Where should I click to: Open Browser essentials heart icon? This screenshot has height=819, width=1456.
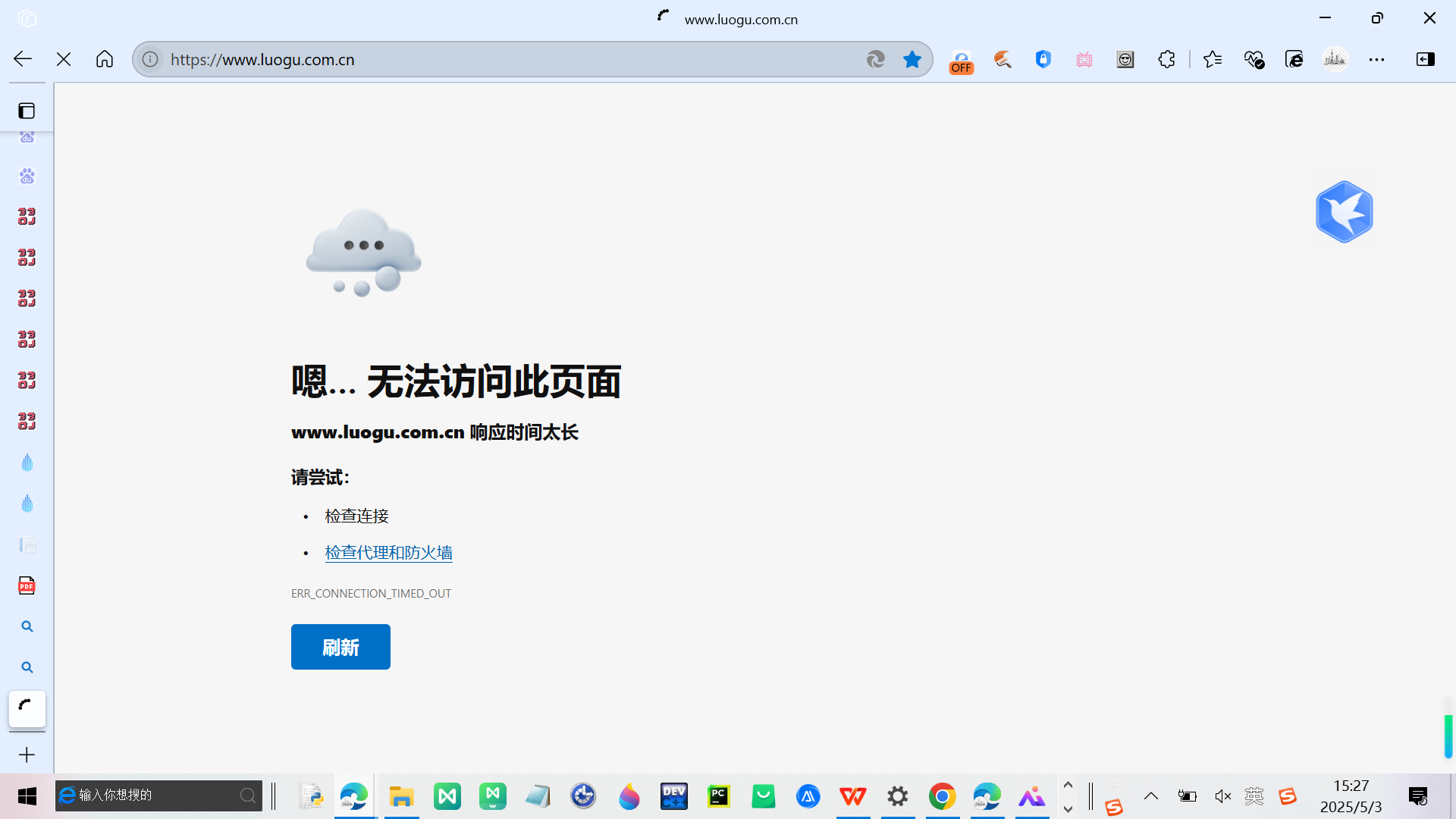coord(1254,59)
